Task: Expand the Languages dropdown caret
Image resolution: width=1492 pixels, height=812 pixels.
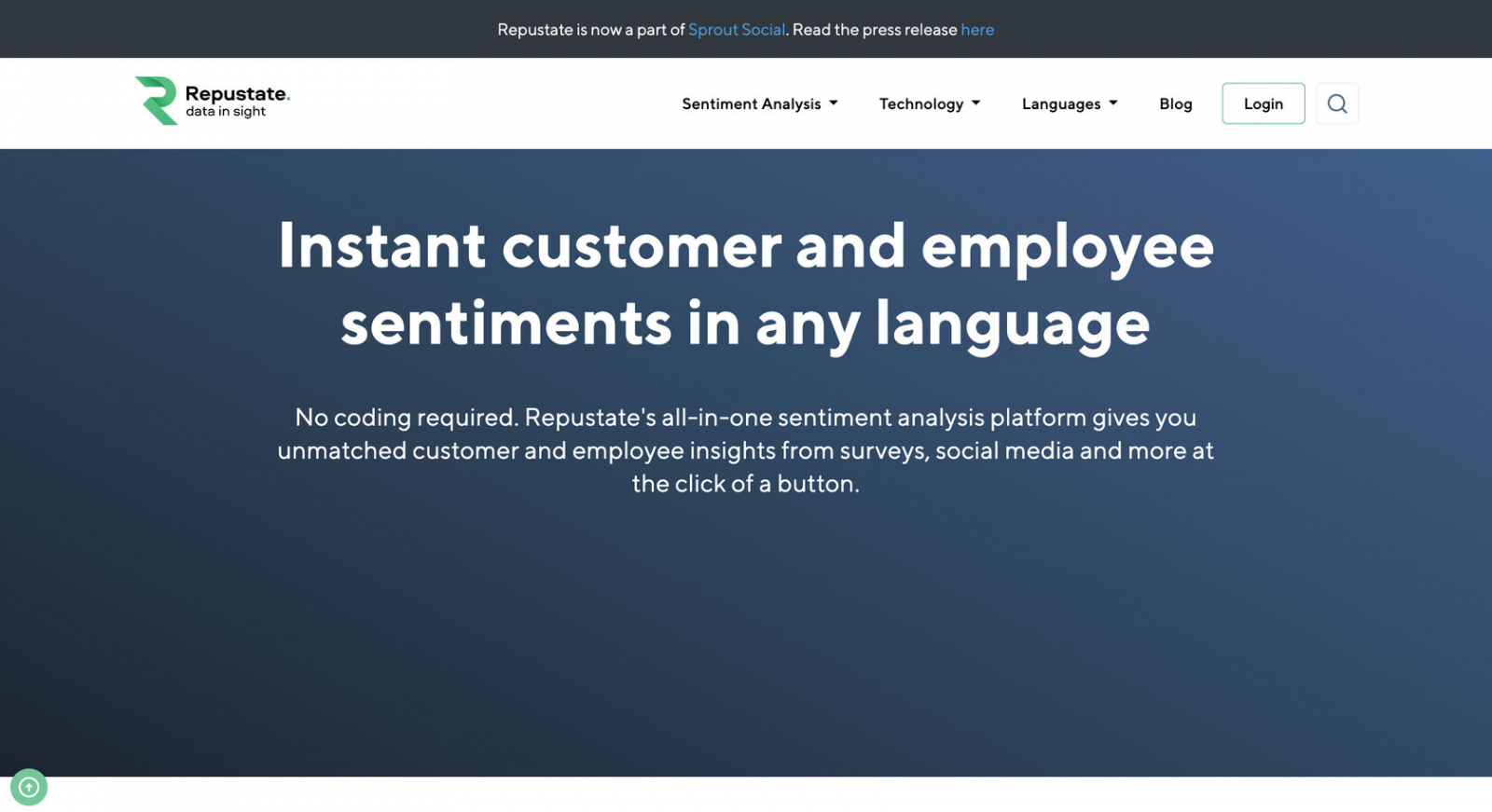Action: coord(1112,103)
